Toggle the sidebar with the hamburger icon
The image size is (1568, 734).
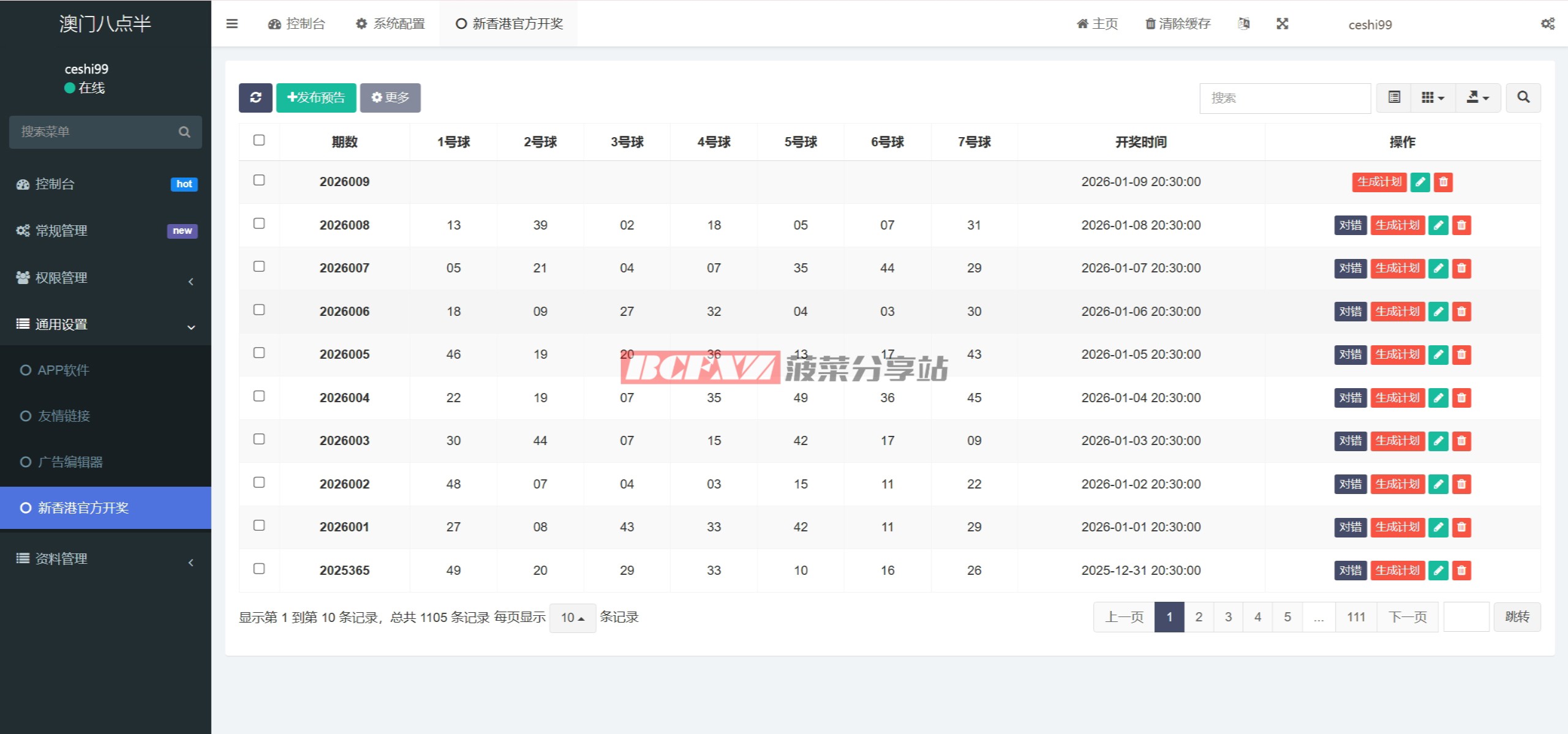pos(232,24)
